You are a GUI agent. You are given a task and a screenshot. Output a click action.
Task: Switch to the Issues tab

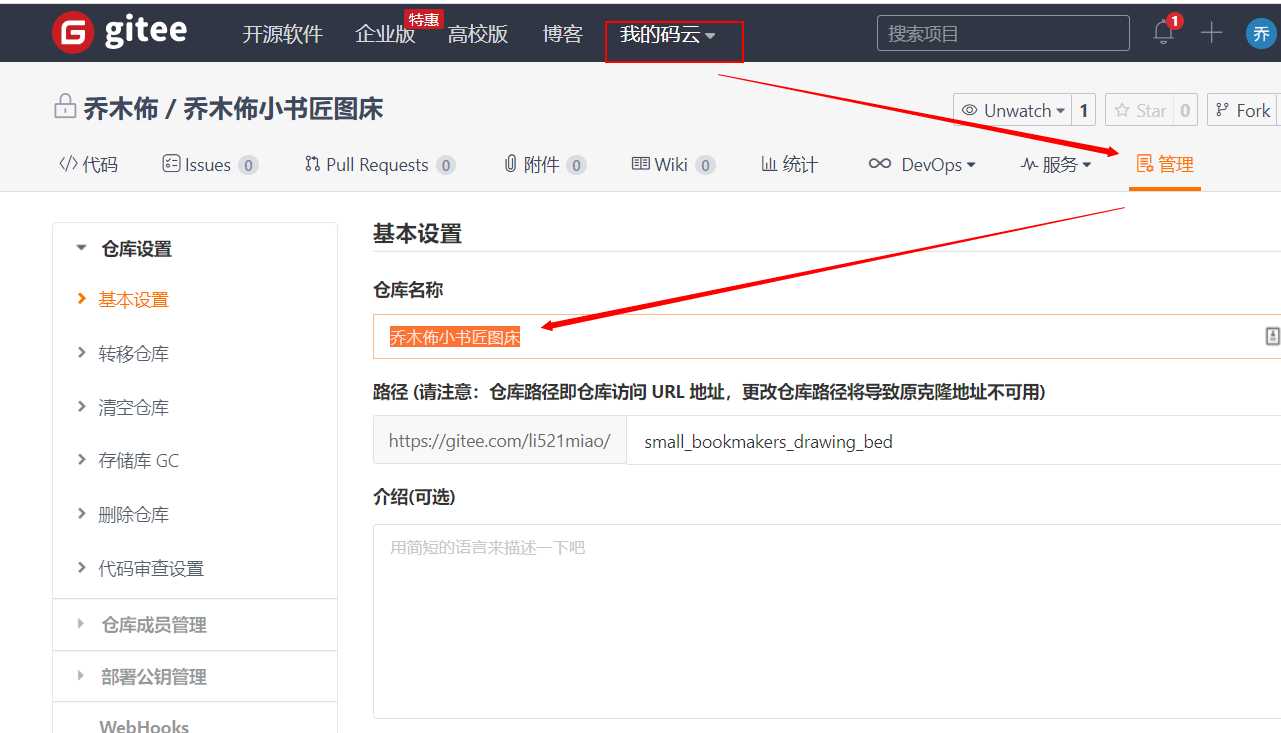(210, 165)
